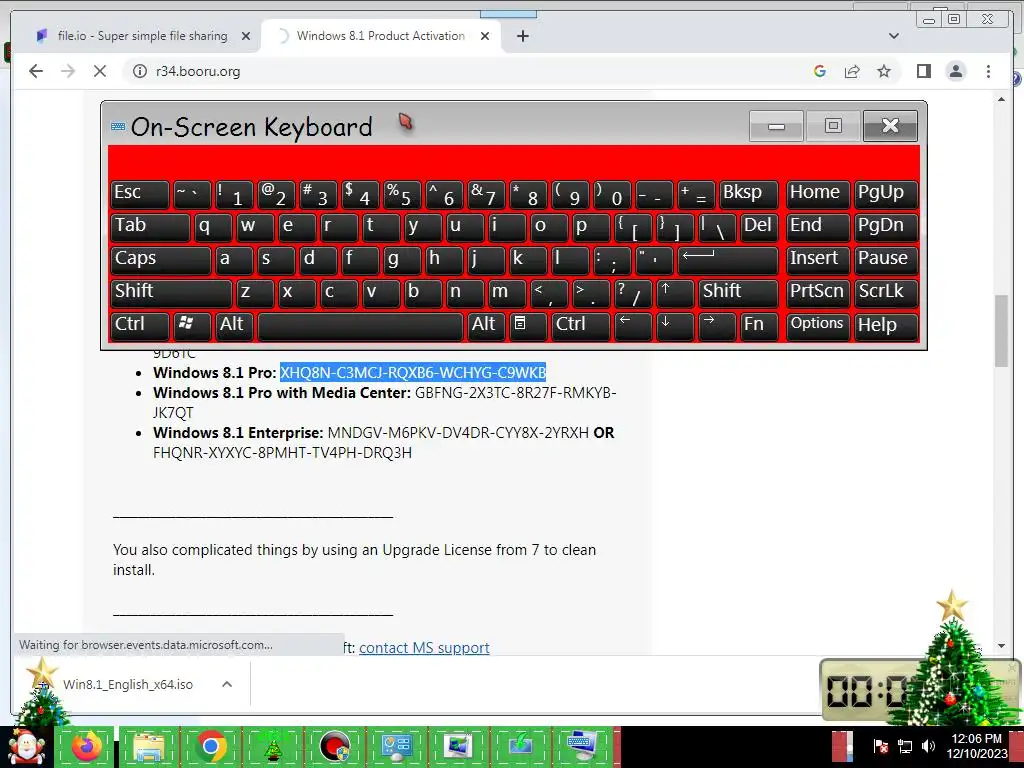Launch Firefox from taskbar
The height and width of the screenshot is (768, 1024).
86,747
